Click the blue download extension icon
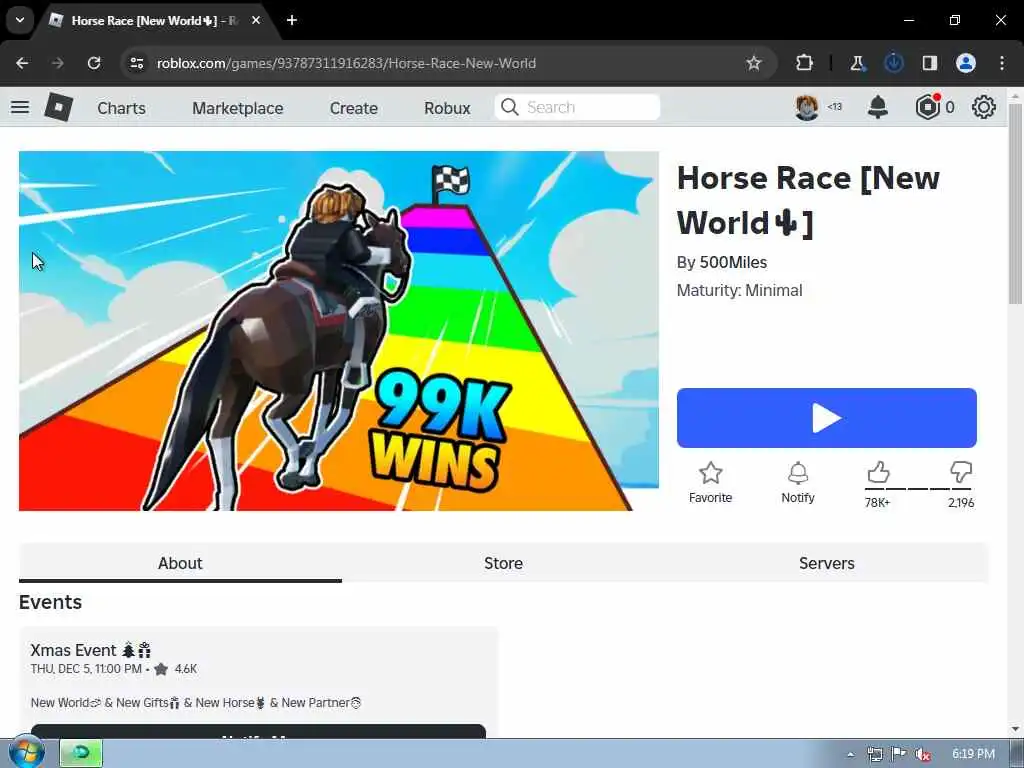 click(x=893, y=63)
